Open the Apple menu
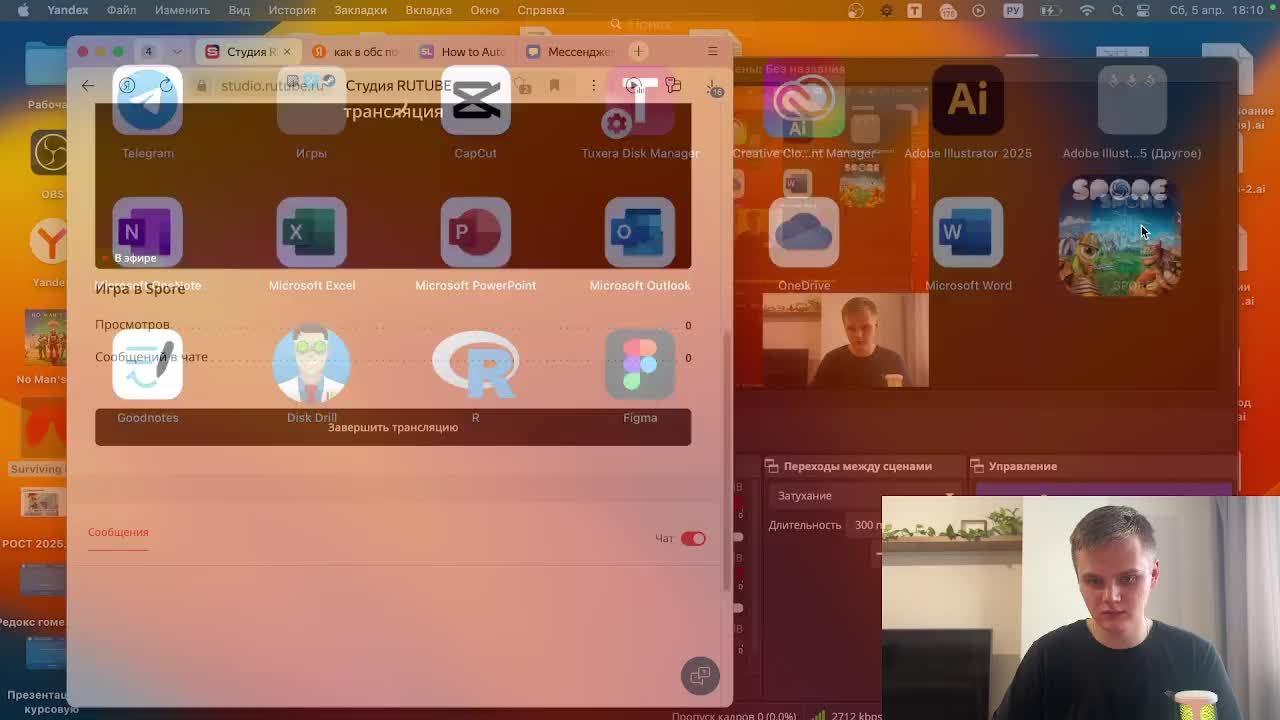 click(x=23, y=10)
